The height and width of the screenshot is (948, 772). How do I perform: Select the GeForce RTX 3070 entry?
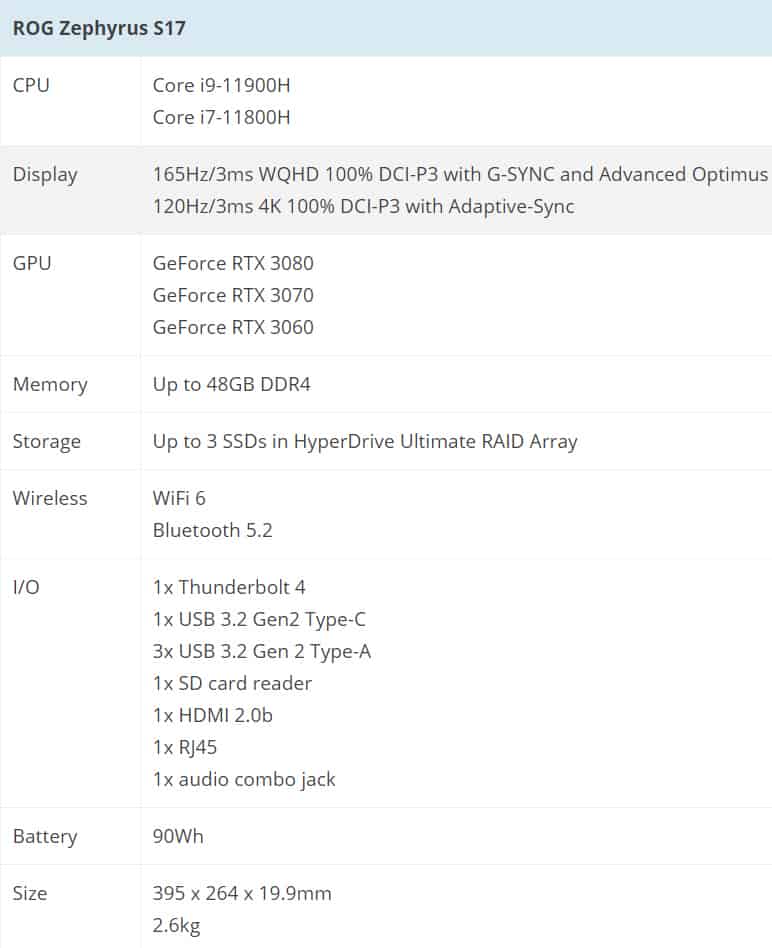pyautogui.click(x=233, y=296)
